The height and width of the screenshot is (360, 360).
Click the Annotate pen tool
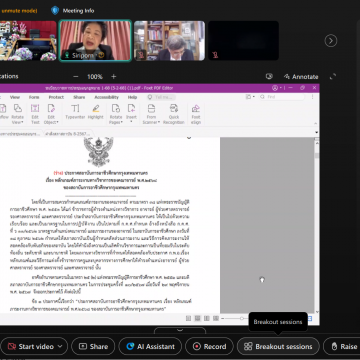point(287,77)
